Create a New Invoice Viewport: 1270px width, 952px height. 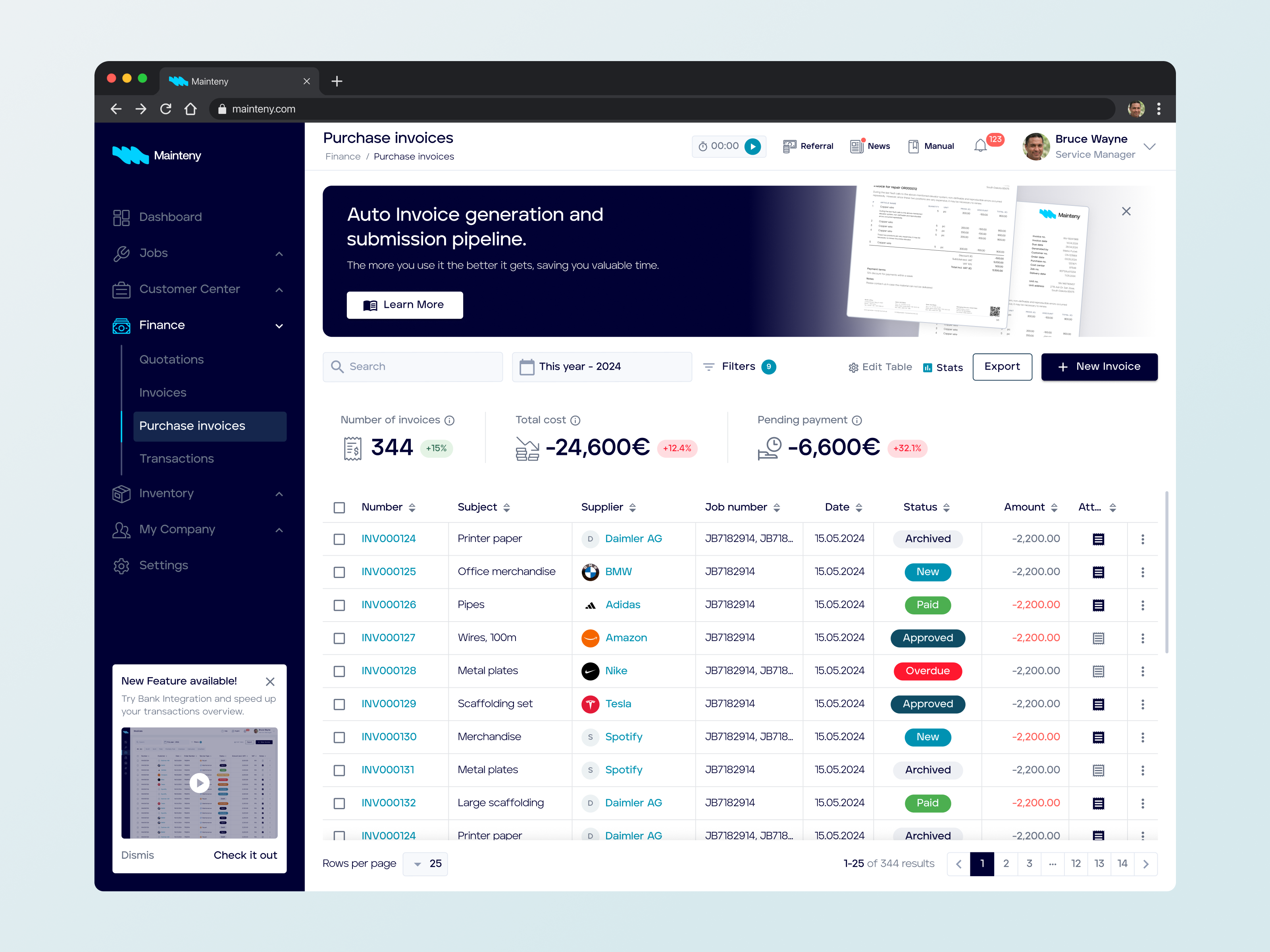tap(1099, 367)
